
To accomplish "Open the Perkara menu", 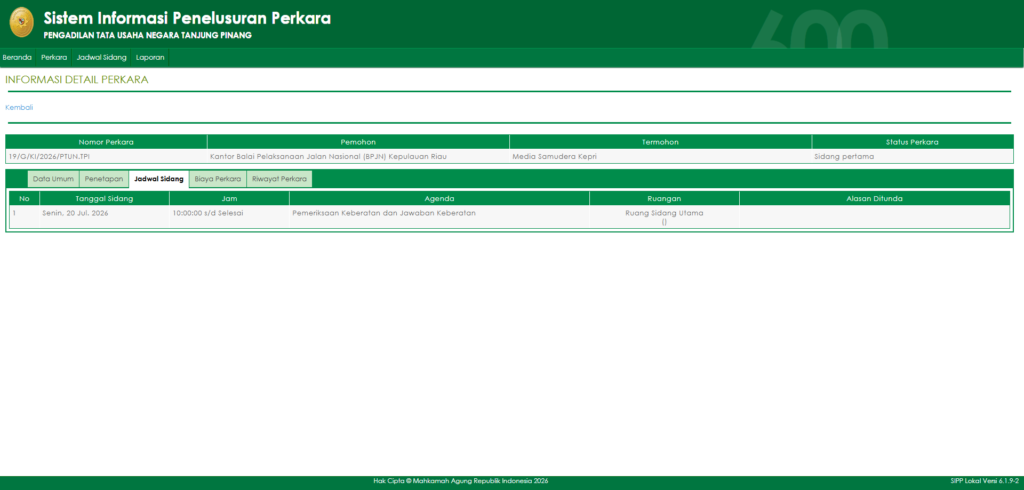I will click(54, 57).
